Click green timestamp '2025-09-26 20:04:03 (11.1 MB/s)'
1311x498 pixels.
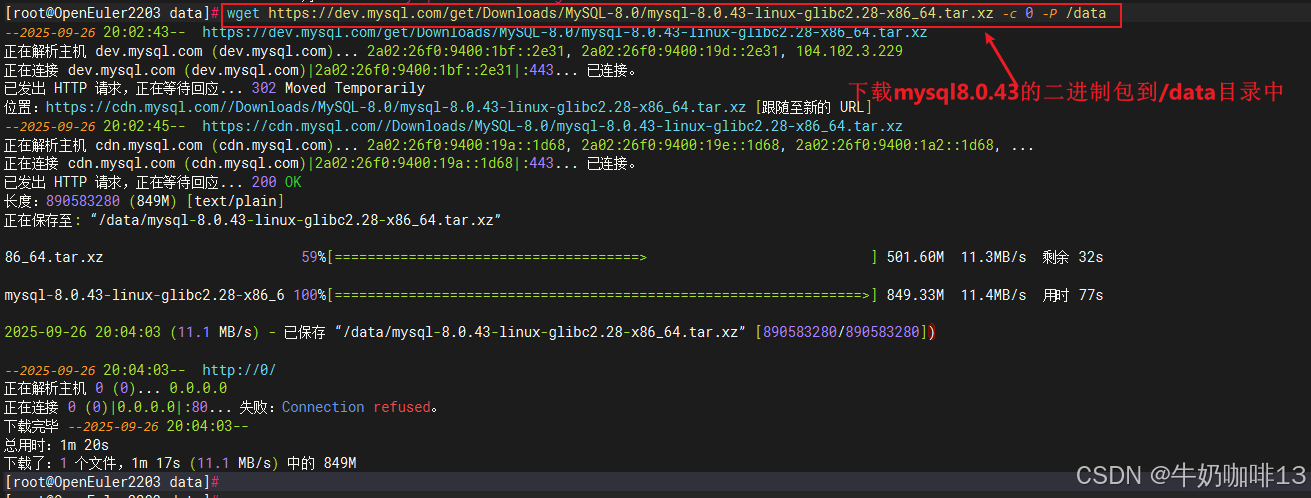[x=132, y=332]
